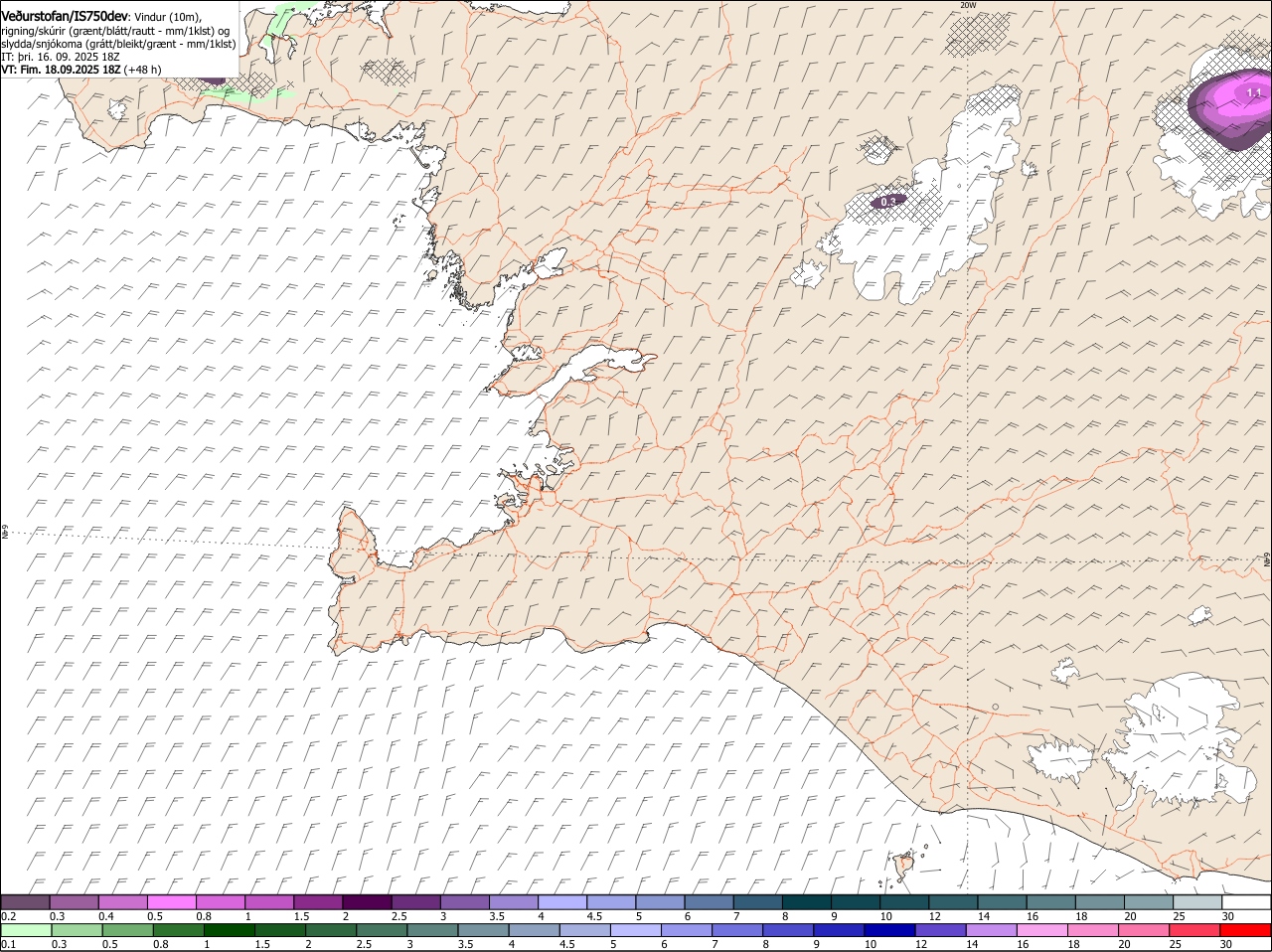Click the VT: Fim. 18.09.2025 18Z (+48 h) line

coord(81,70)
